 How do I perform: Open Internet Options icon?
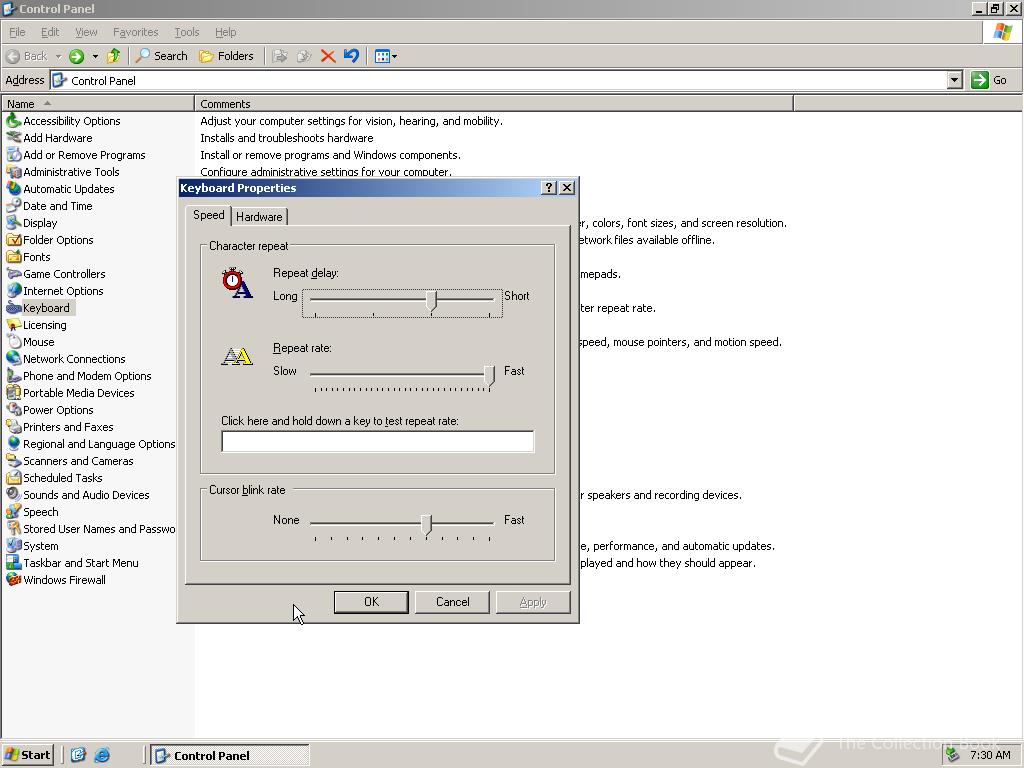13,291
